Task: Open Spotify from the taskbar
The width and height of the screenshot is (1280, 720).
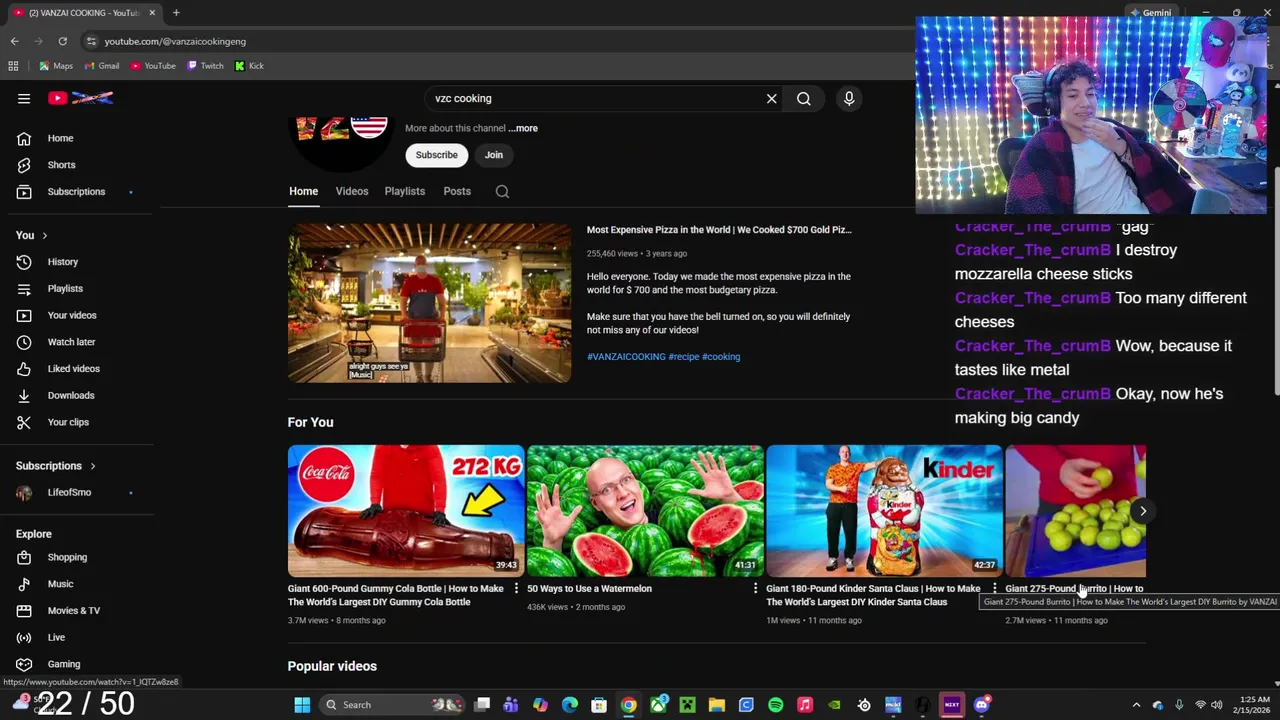Action: click(775, 705)
